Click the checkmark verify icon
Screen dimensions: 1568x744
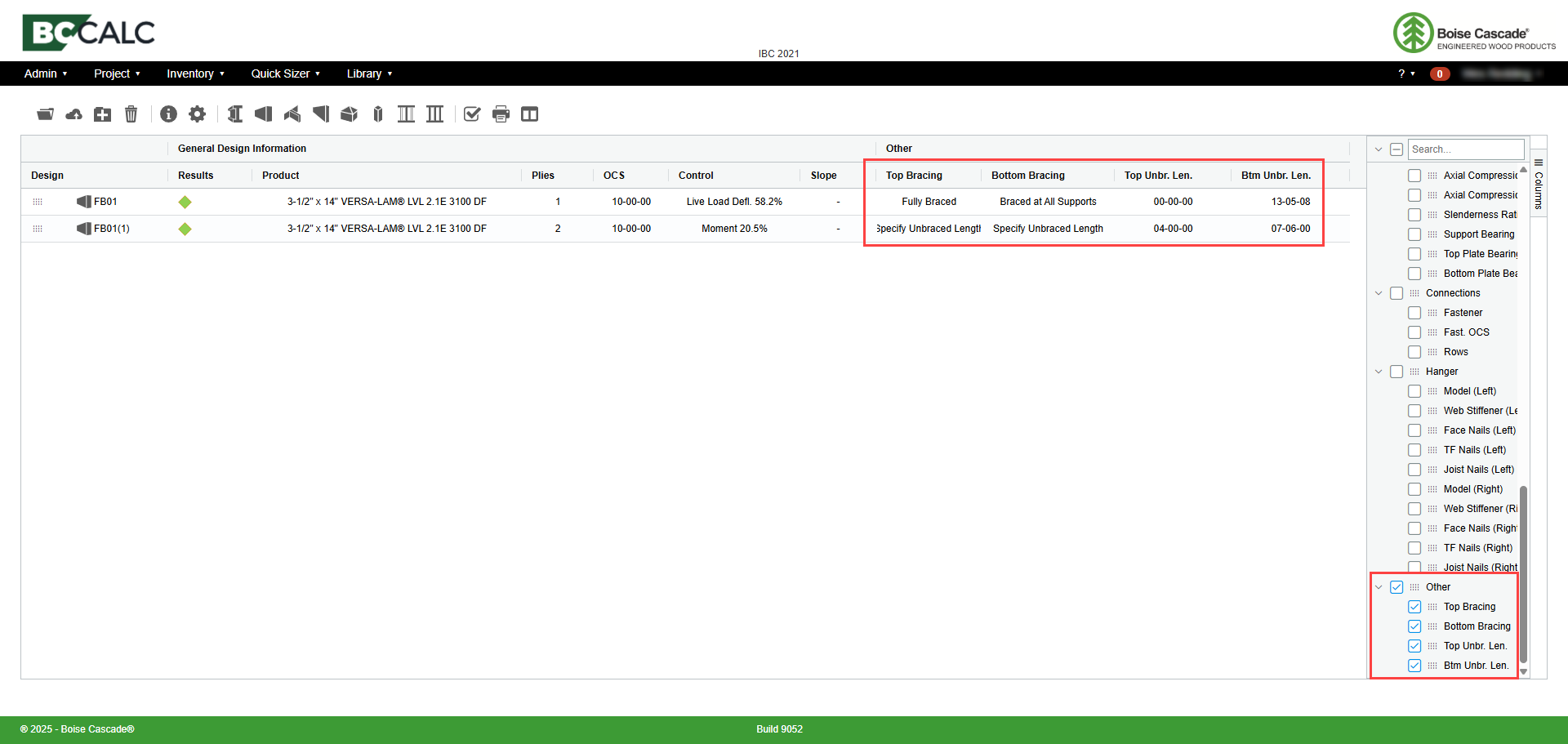point(472,114)
